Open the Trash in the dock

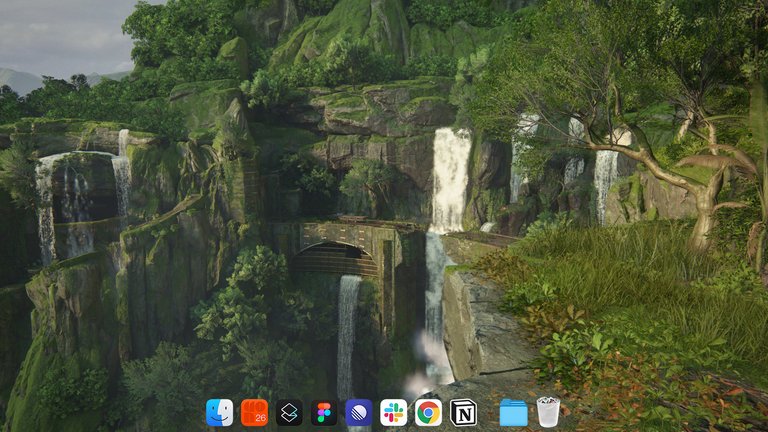point(548,412)
